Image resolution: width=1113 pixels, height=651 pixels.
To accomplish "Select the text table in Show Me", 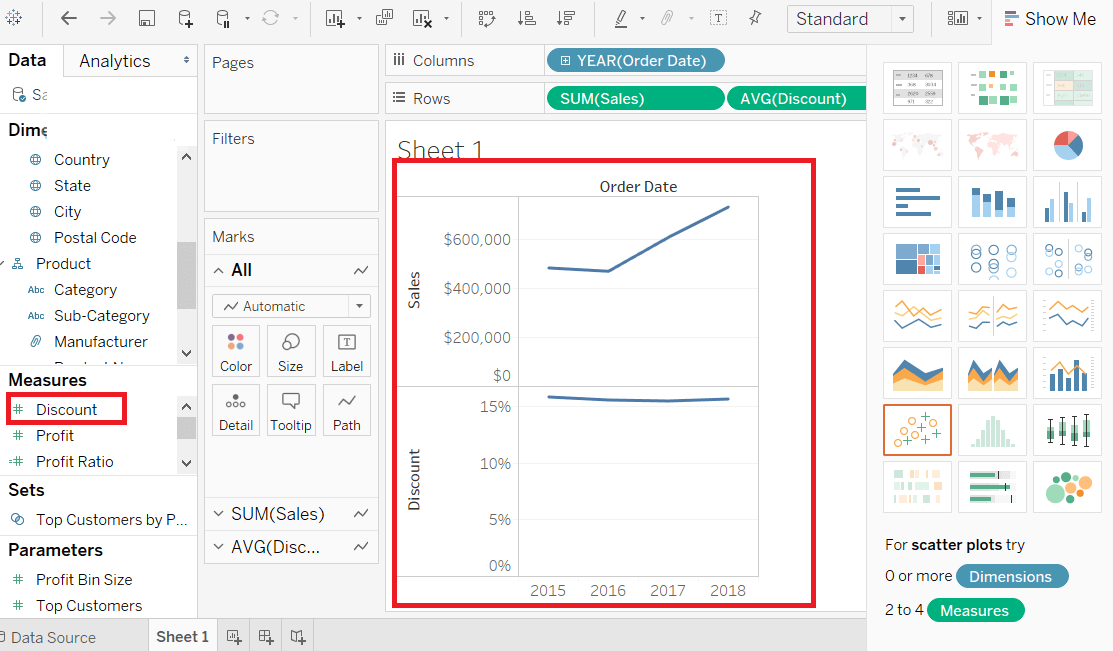I will pos(917,88).
